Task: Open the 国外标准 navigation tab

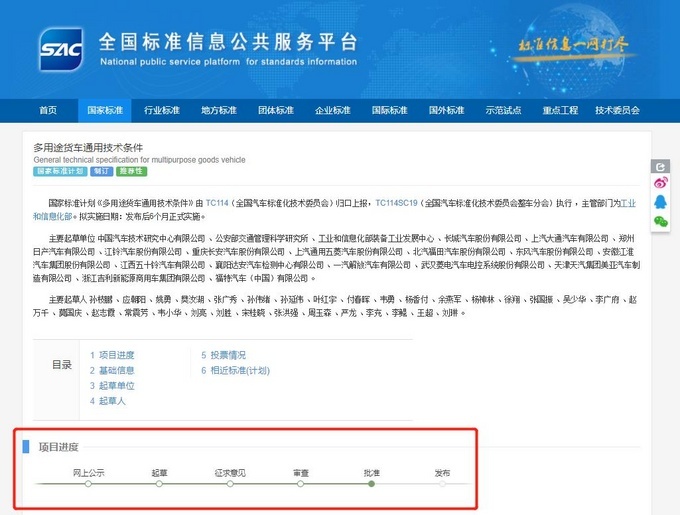Action: (446, 111)
